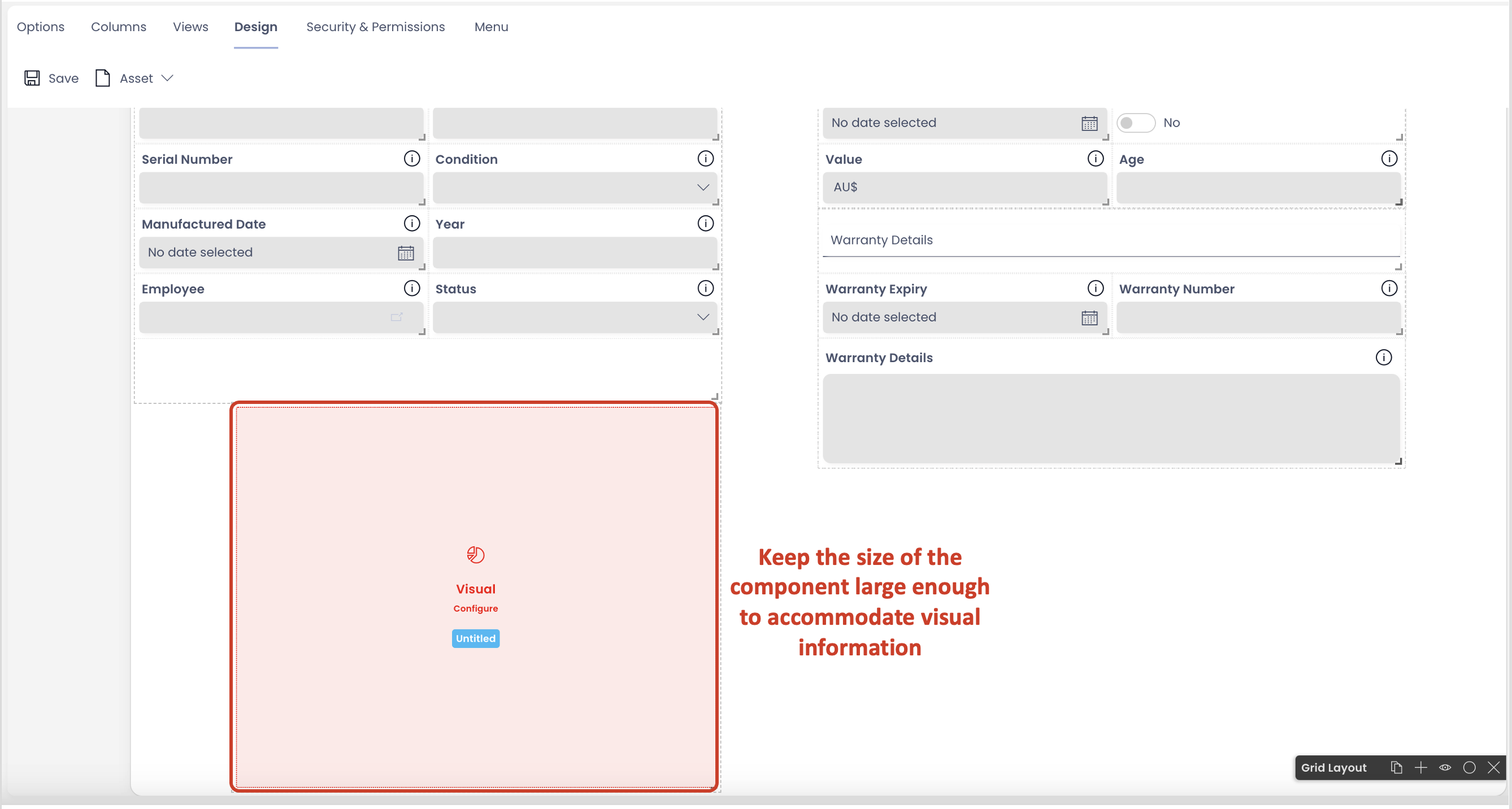
Task: Click the info icon beside Serial Number
Action: 412,158
